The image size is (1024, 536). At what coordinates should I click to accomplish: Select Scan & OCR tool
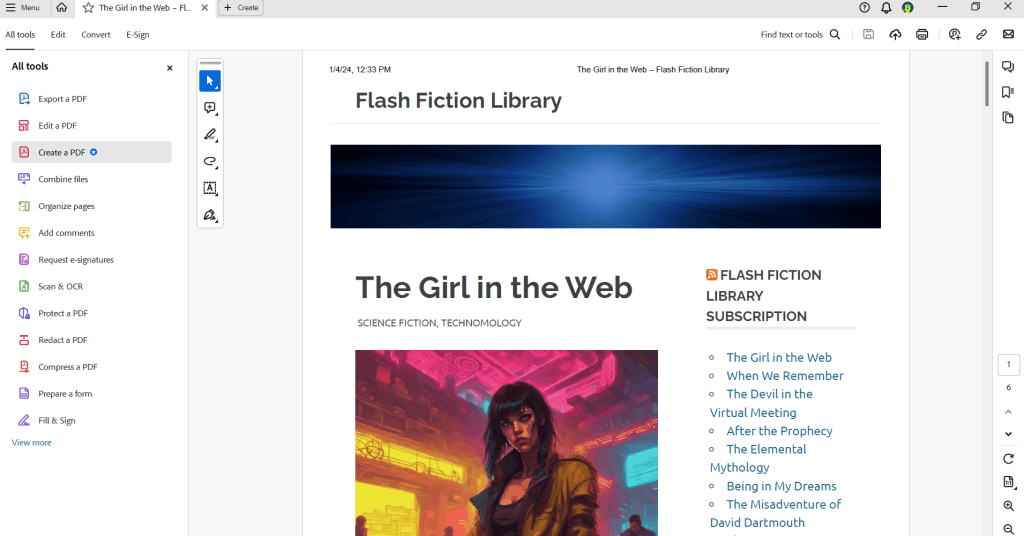(x=91, y=286)
